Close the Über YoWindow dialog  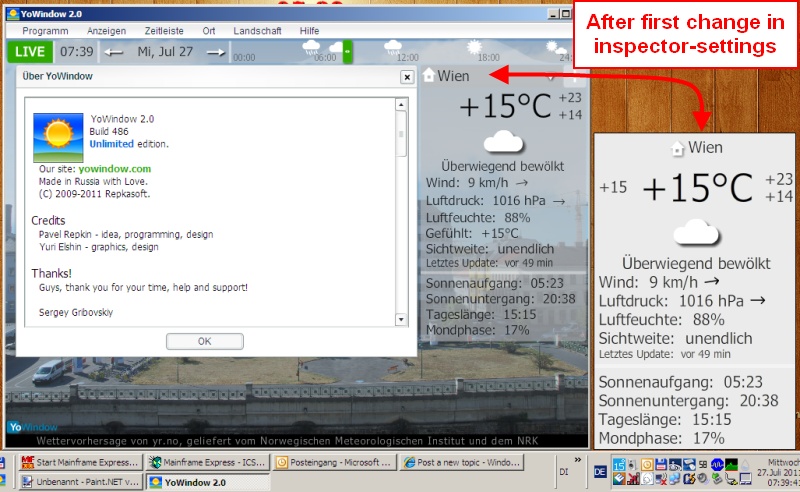[407, 77]
